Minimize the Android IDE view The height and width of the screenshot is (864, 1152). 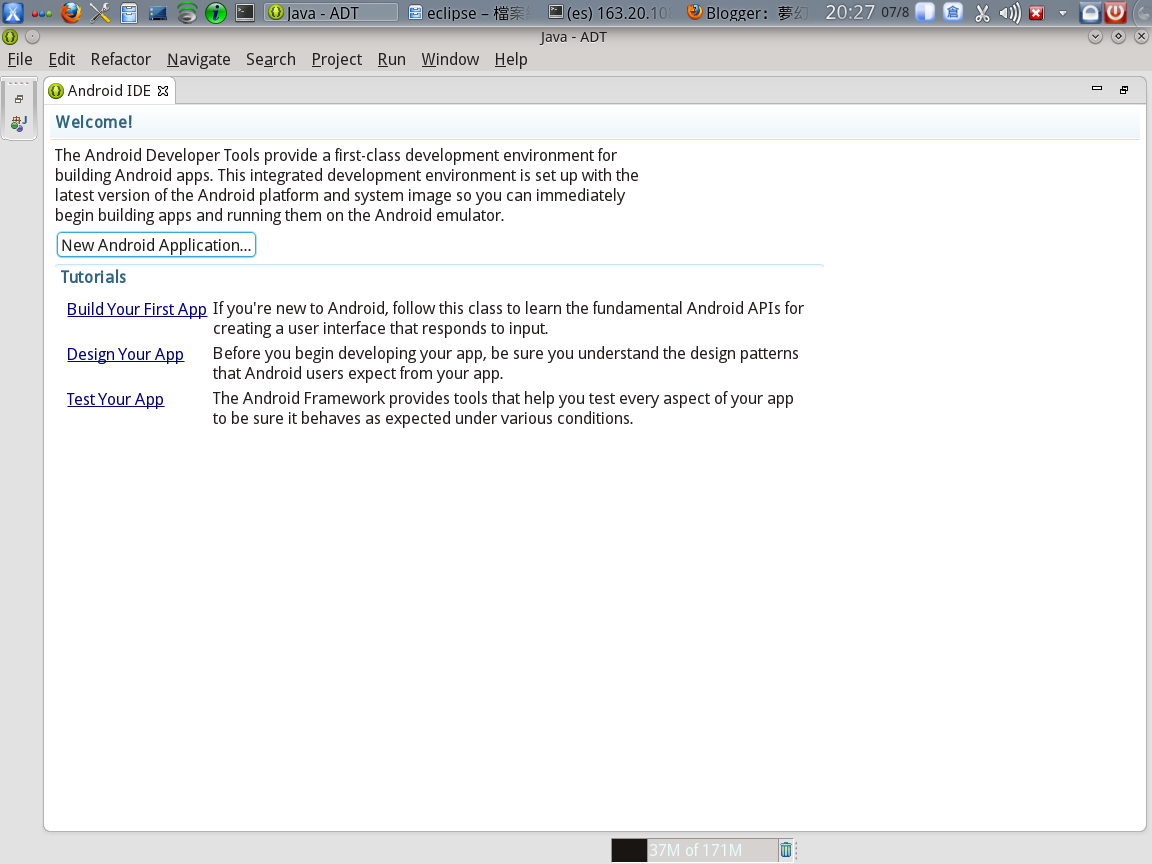(x=1097, y=89)
